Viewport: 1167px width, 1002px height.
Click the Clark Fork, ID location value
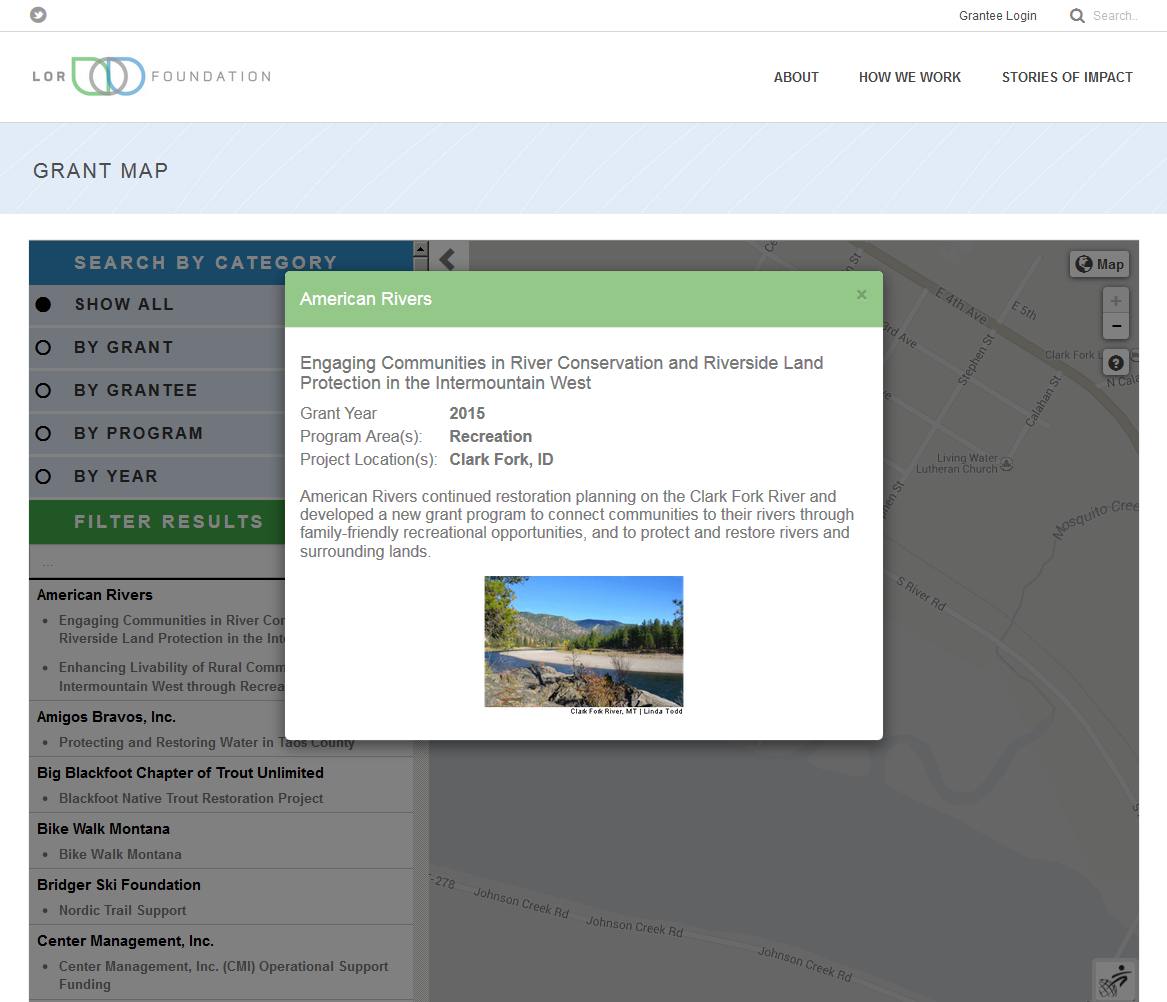[501, 459]
